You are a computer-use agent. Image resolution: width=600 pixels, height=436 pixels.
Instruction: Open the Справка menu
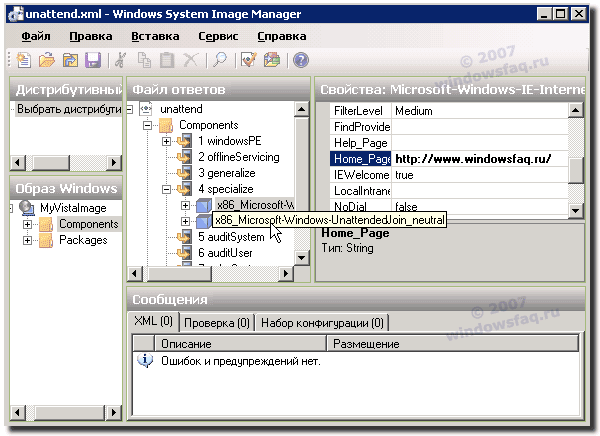(x=282, y=36)
